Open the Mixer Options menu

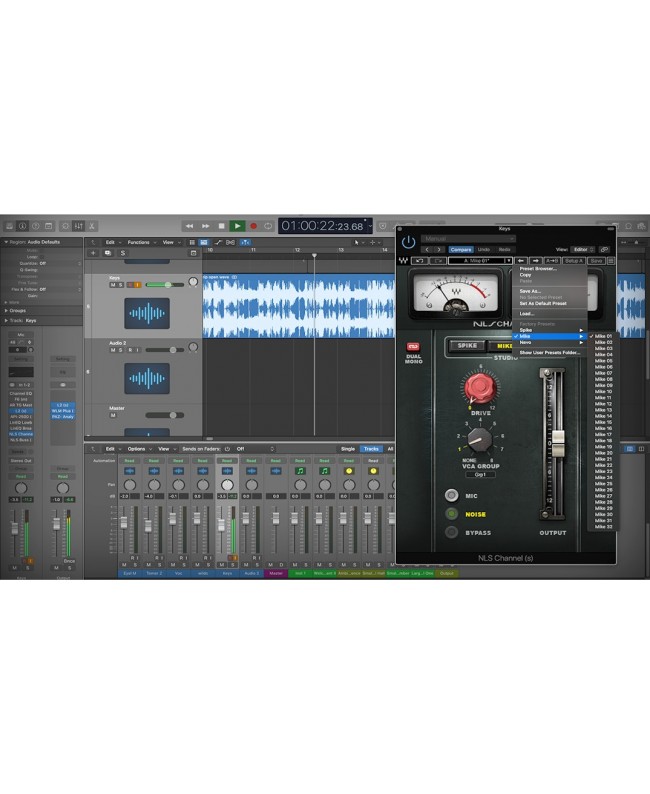click(x=139, y=449)
